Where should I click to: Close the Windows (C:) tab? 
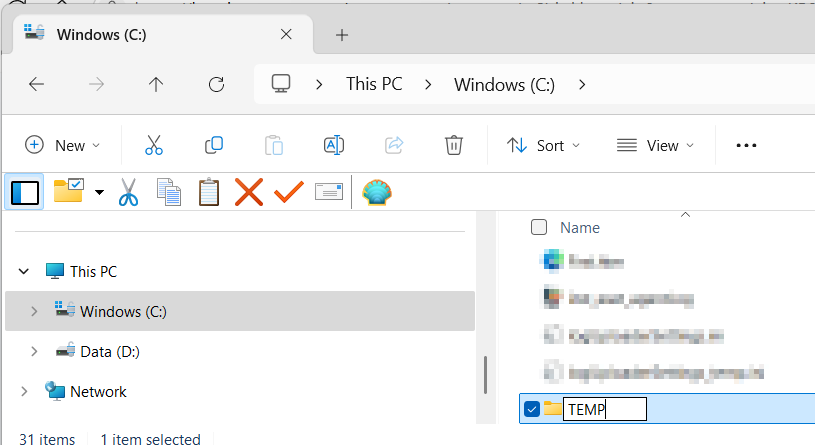click(x=286, y=34)
